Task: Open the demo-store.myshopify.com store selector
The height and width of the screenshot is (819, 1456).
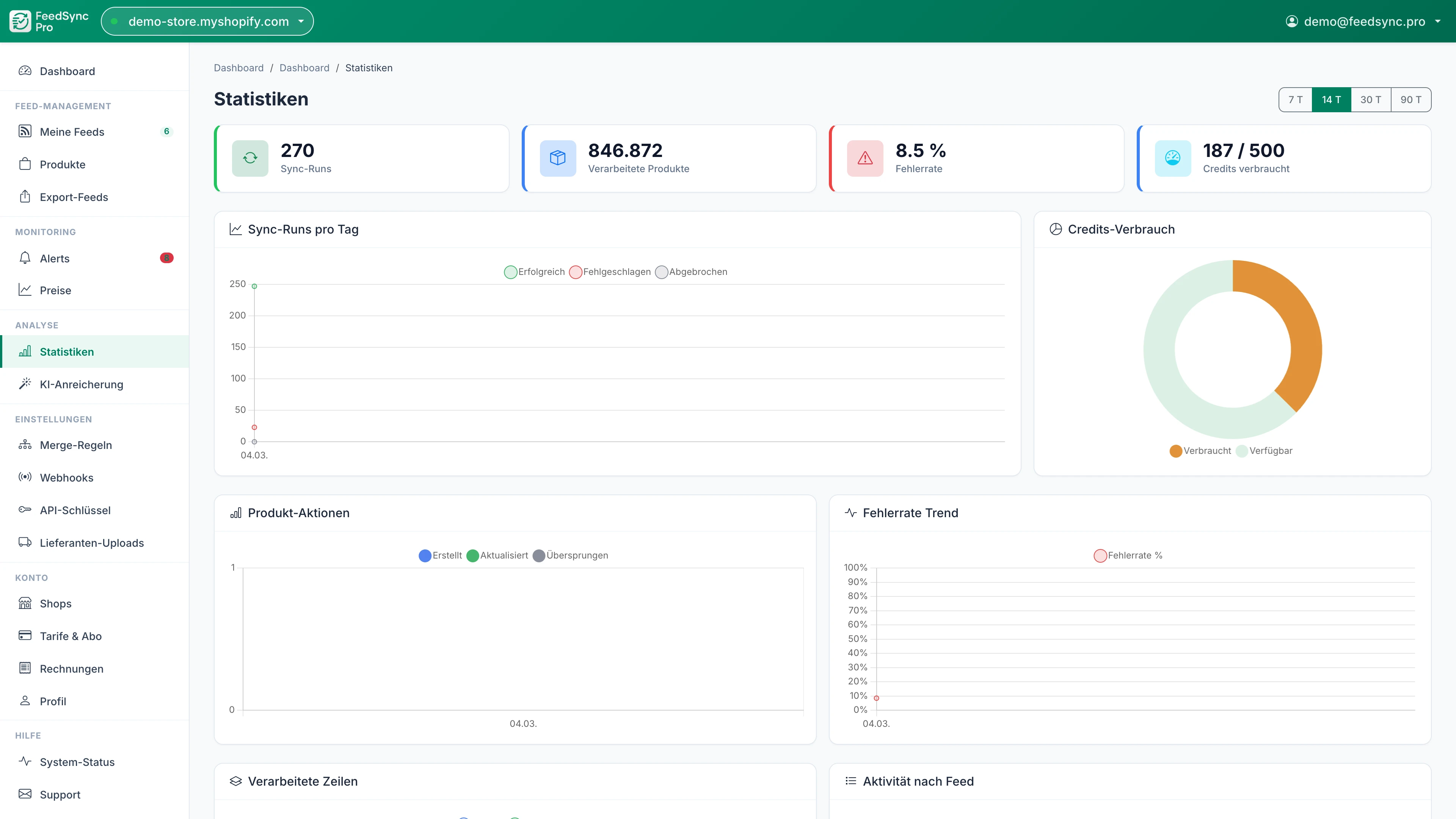Action: click(207, 21)
